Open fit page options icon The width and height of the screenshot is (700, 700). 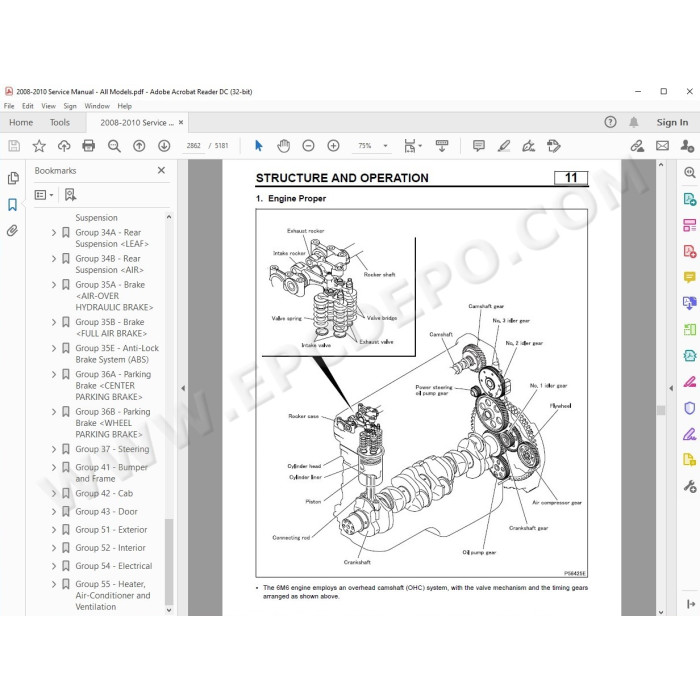point(412,146)
